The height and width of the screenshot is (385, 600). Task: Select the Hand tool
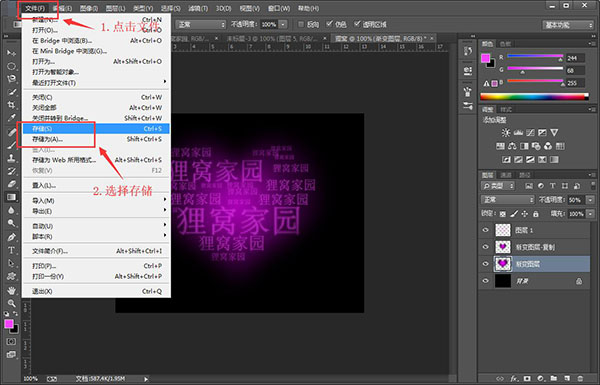click(11, 290)
